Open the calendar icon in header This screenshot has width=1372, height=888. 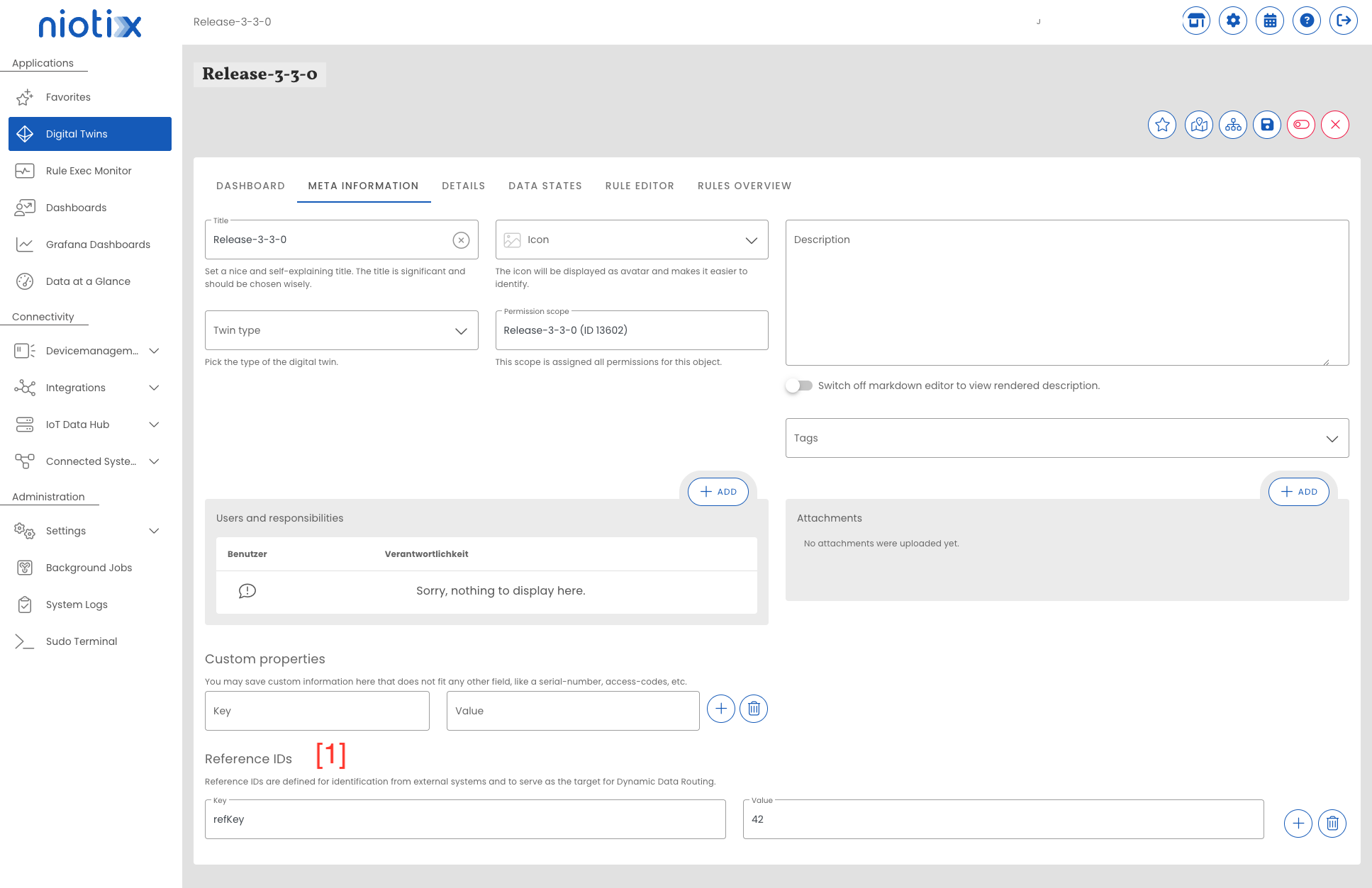coord(1270,21)
